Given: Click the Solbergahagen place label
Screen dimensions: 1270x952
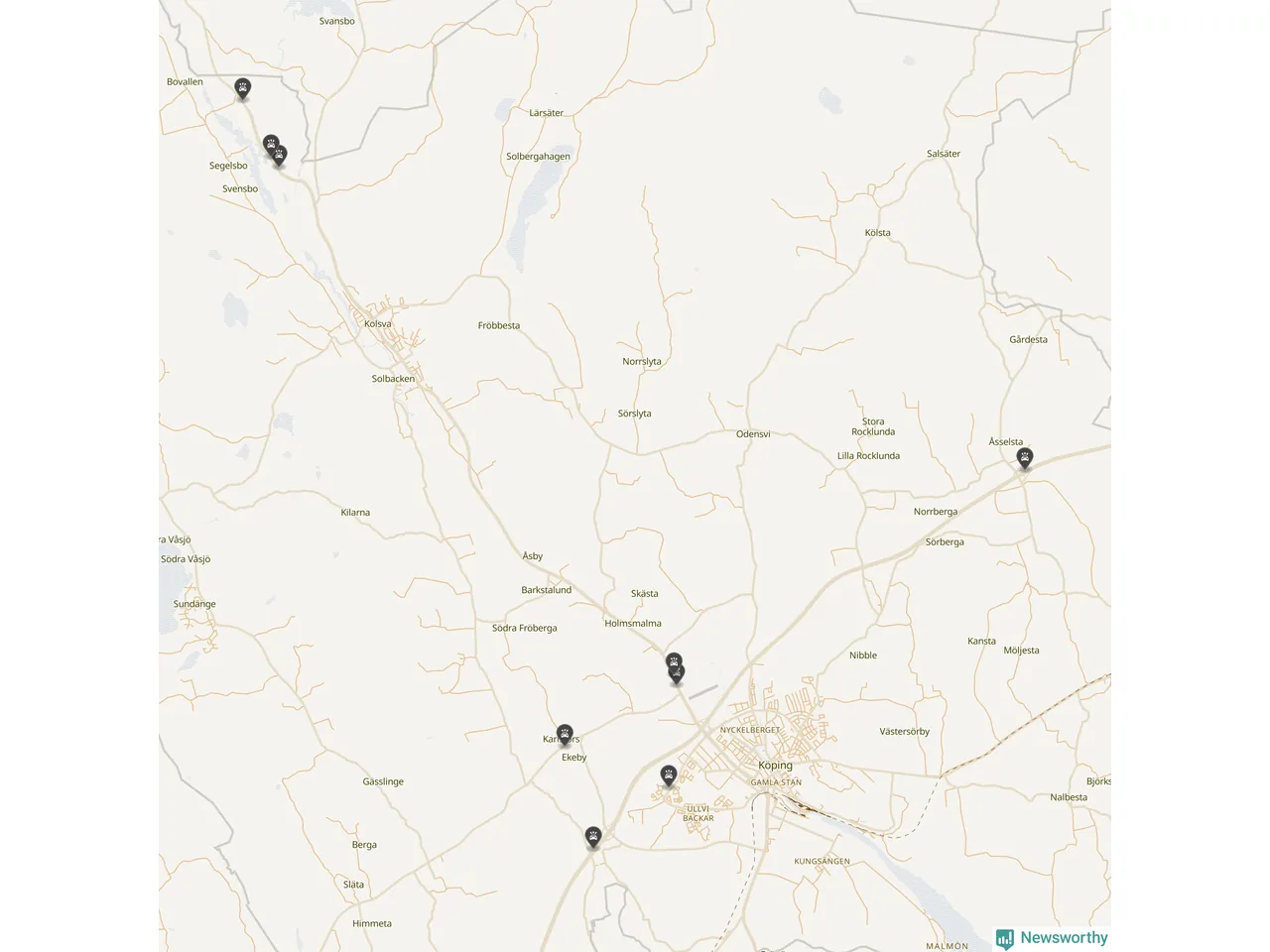Looking at the screenshot, I should pyautogui.click(x=538, y=157).
